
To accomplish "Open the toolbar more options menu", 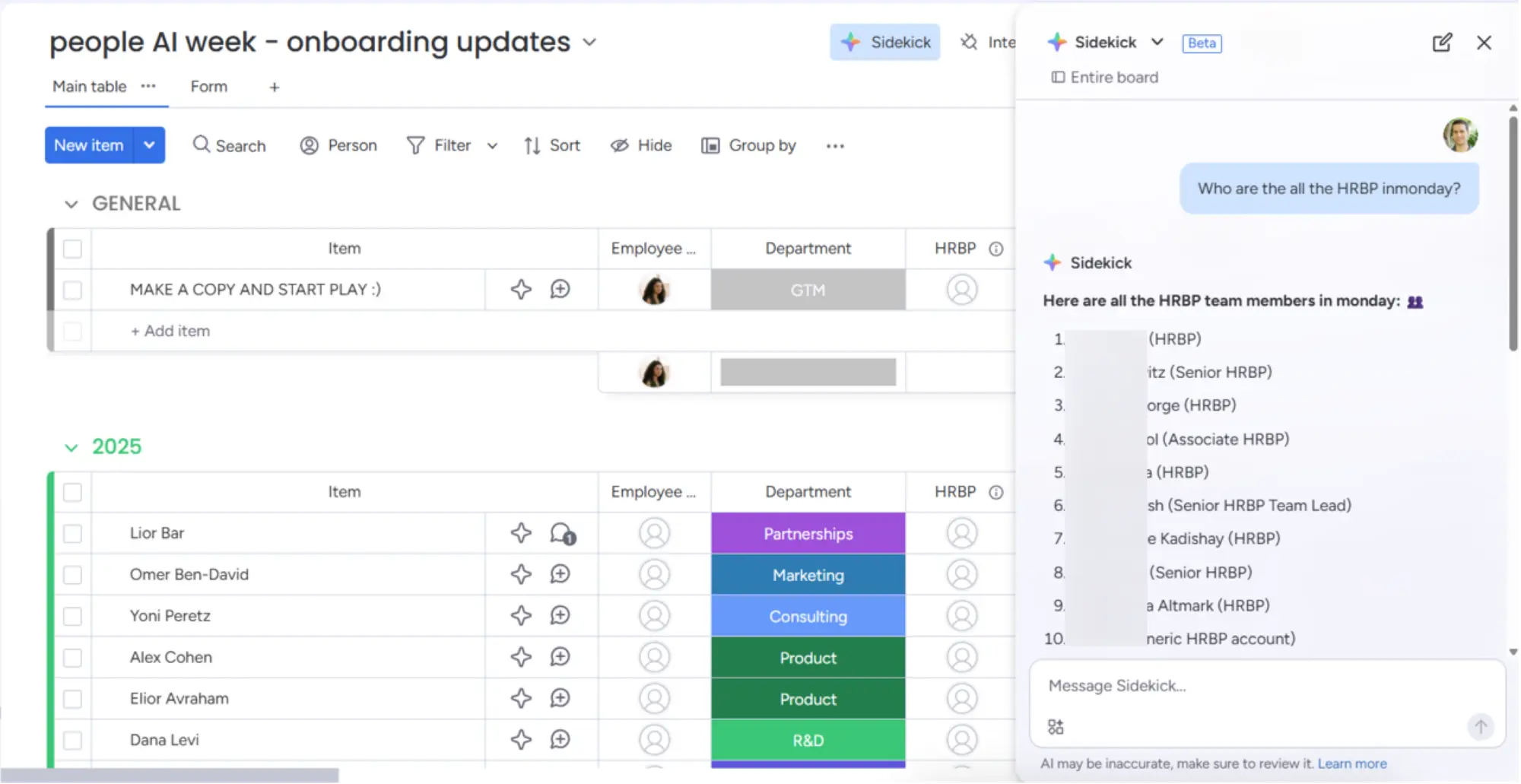I will (x=835, y=146).
